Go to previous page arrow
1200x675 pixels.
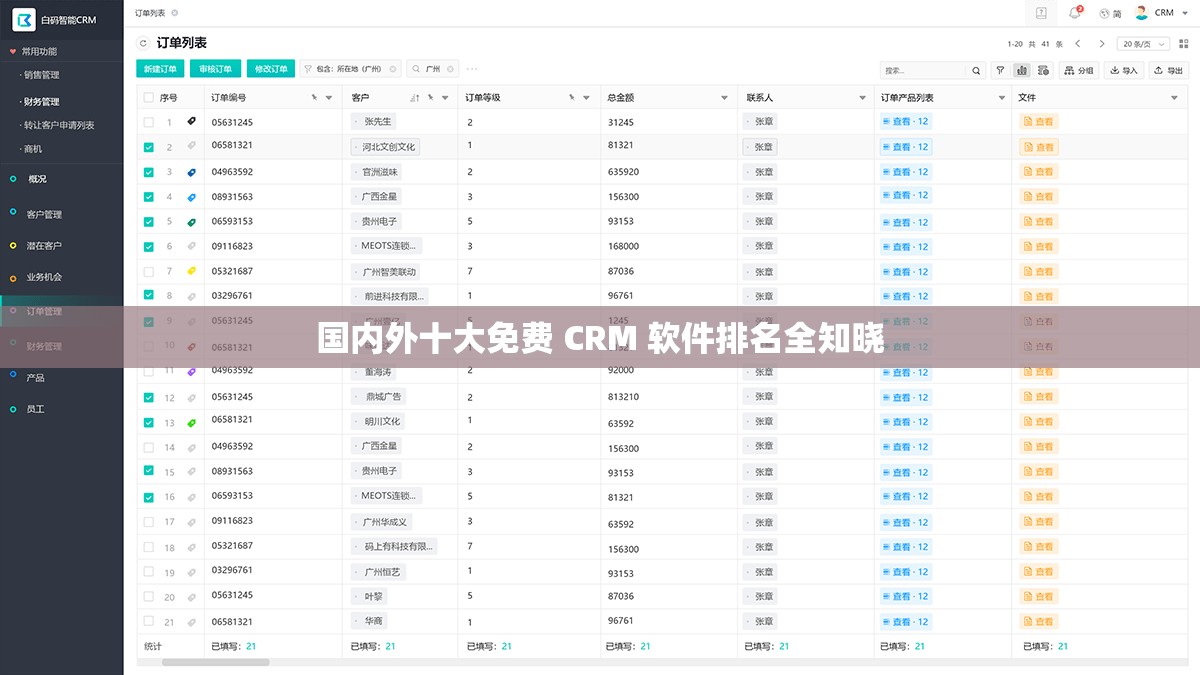point(1078,44)
